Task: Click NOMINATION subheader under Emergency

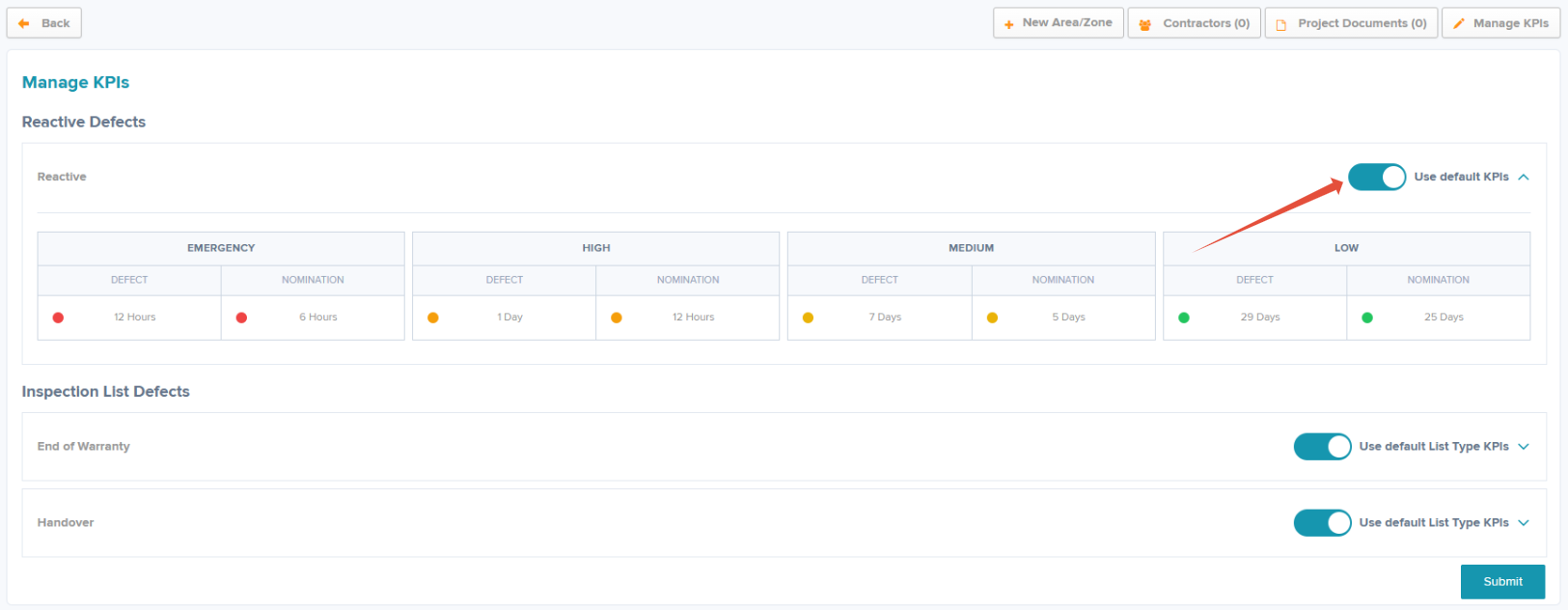Action: (x=313, y=280)
